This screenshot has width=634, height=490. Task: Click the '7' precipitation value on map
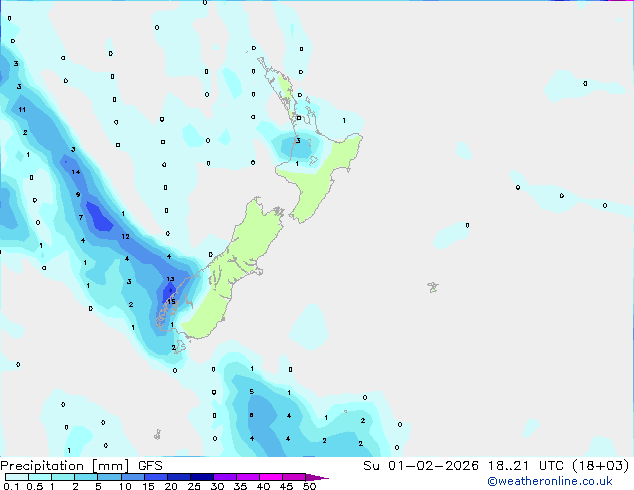point(81,218)
